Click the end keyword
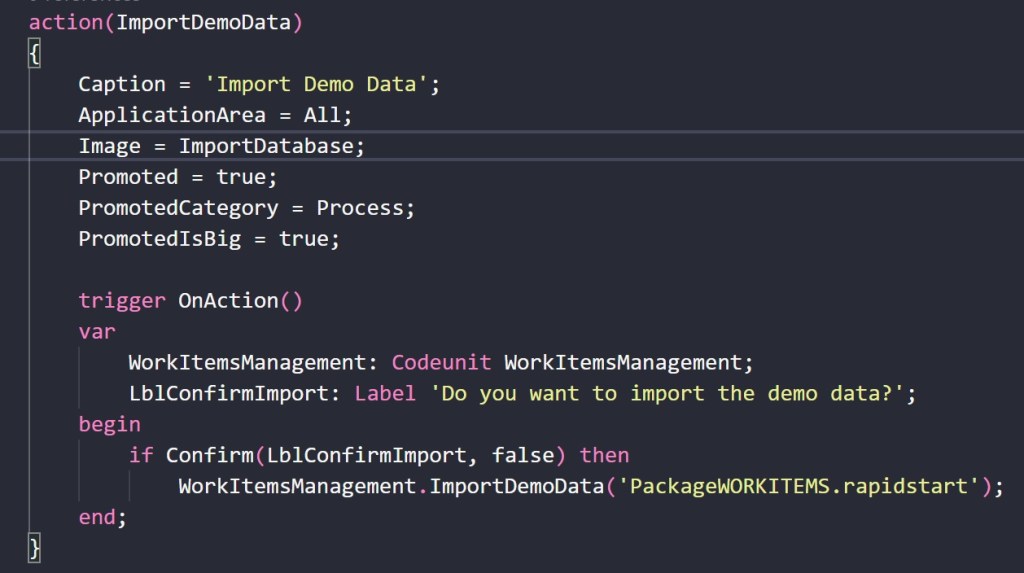This screenshot has width=1024, height=573. 97,518
